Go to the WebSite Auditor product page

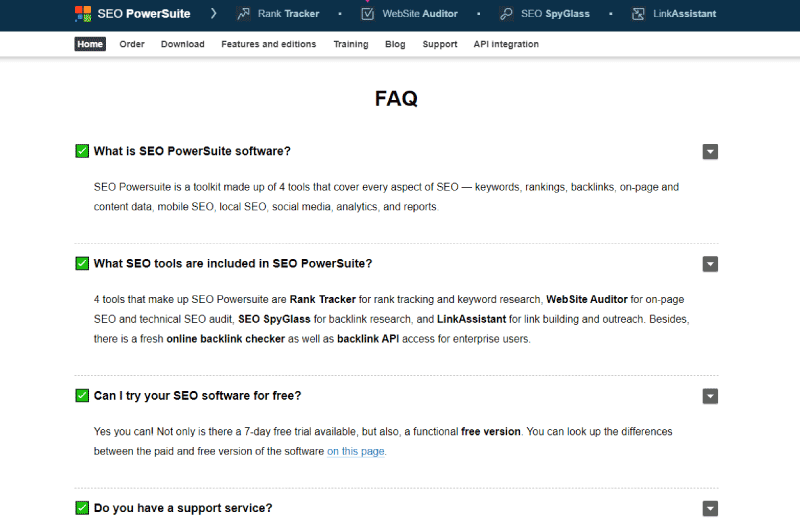pyautogui.click(x=420, y=14)
